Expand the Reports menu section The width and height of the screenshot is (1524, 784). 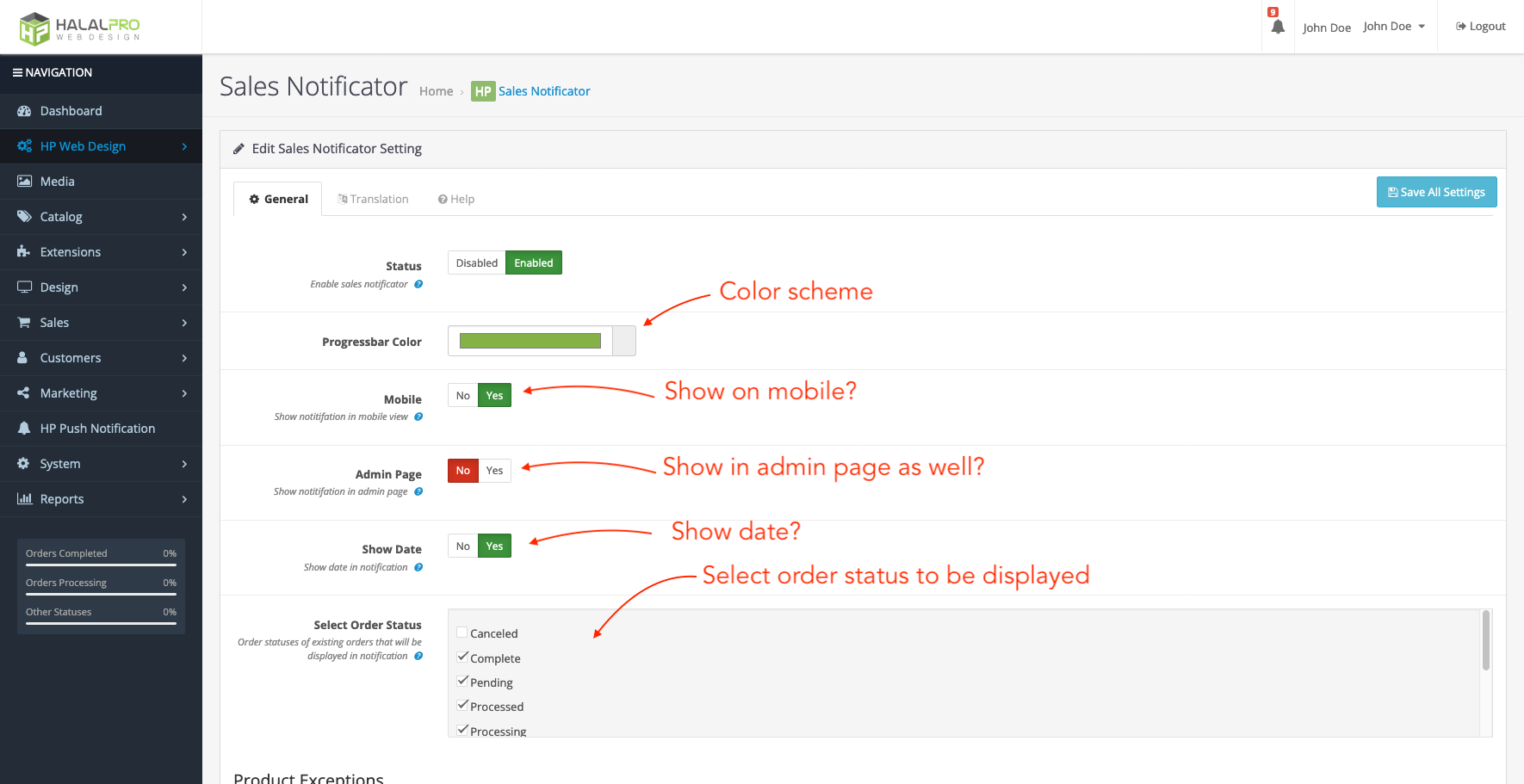click(101, 499)
